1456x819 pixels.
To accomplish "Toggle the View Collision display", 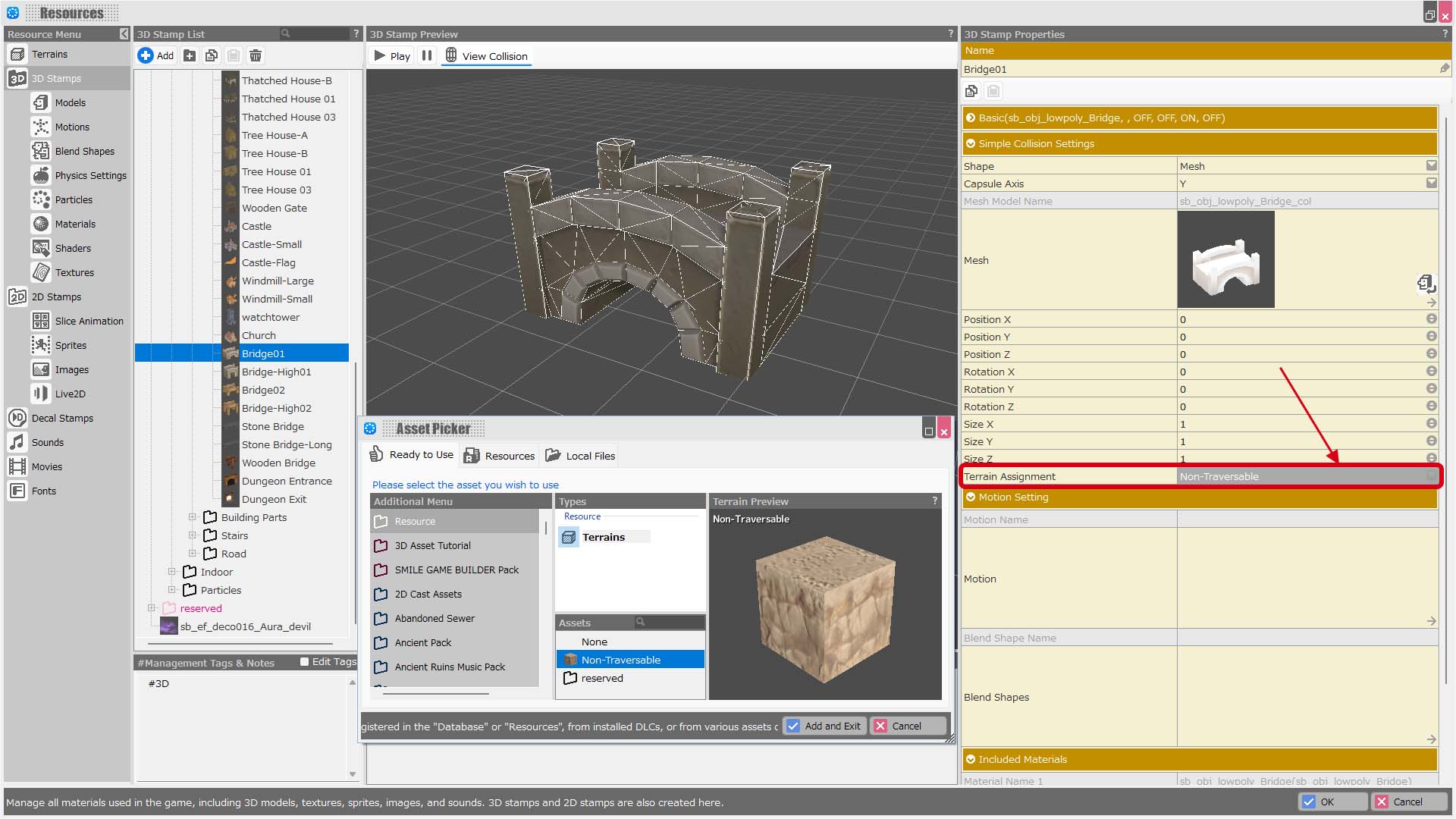I will (486, 55).
